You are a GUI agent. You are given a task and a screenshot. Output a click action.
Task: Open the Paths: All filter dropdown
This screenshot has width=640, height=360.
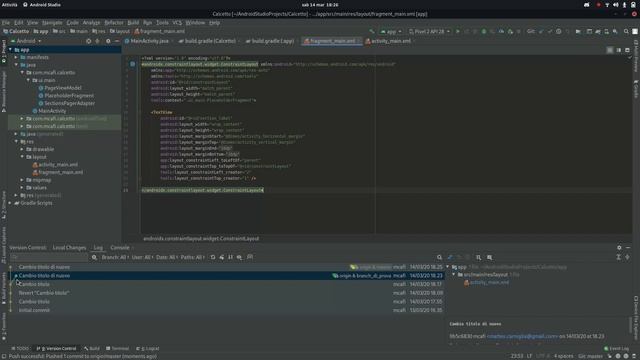click(192, 257)
